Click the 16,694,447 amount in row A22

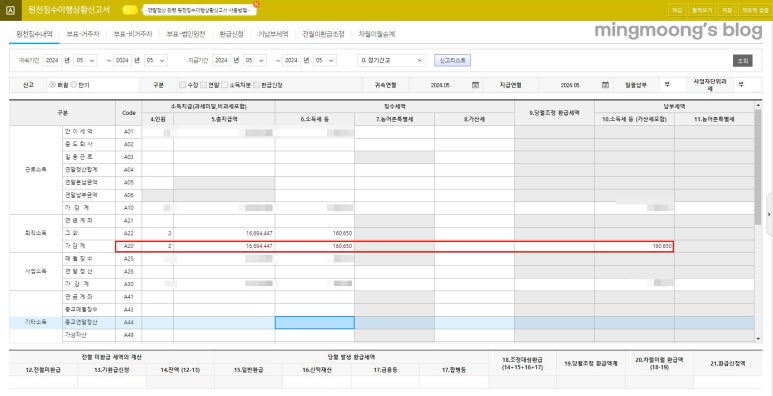click(224, 233)
